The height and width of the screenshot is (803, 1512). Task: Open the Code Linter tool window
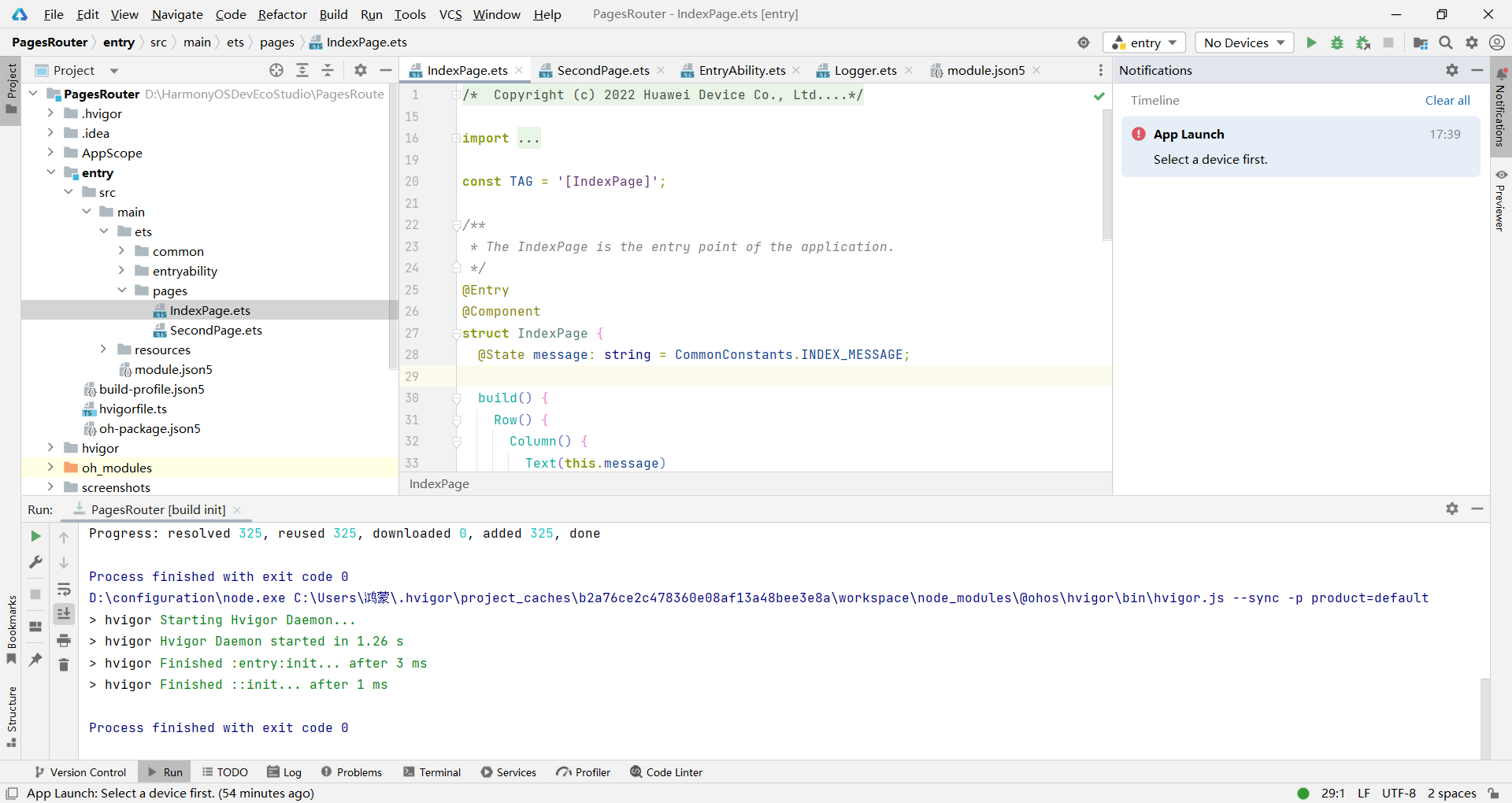tap(666, 772)
